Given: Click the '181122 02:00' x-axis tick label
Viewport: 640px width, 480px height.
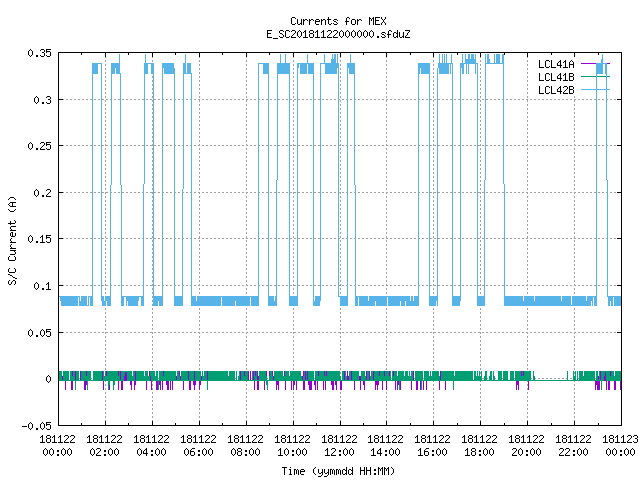Looking at the screenshot, I should tap(104, 446).
